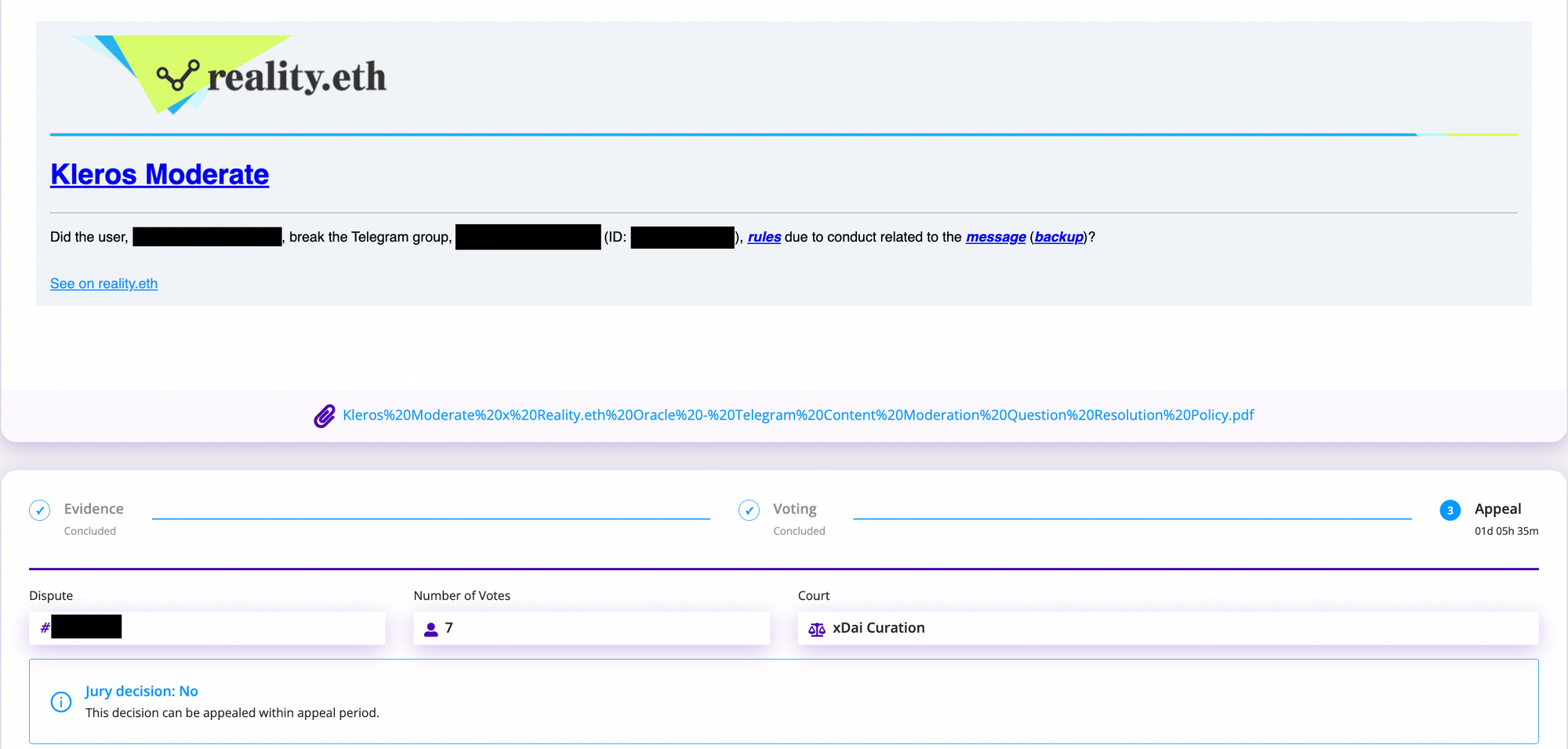Click the Court field showing xDai Curation
Screen dimensions: 1568x749
[x=1168, y=627]
